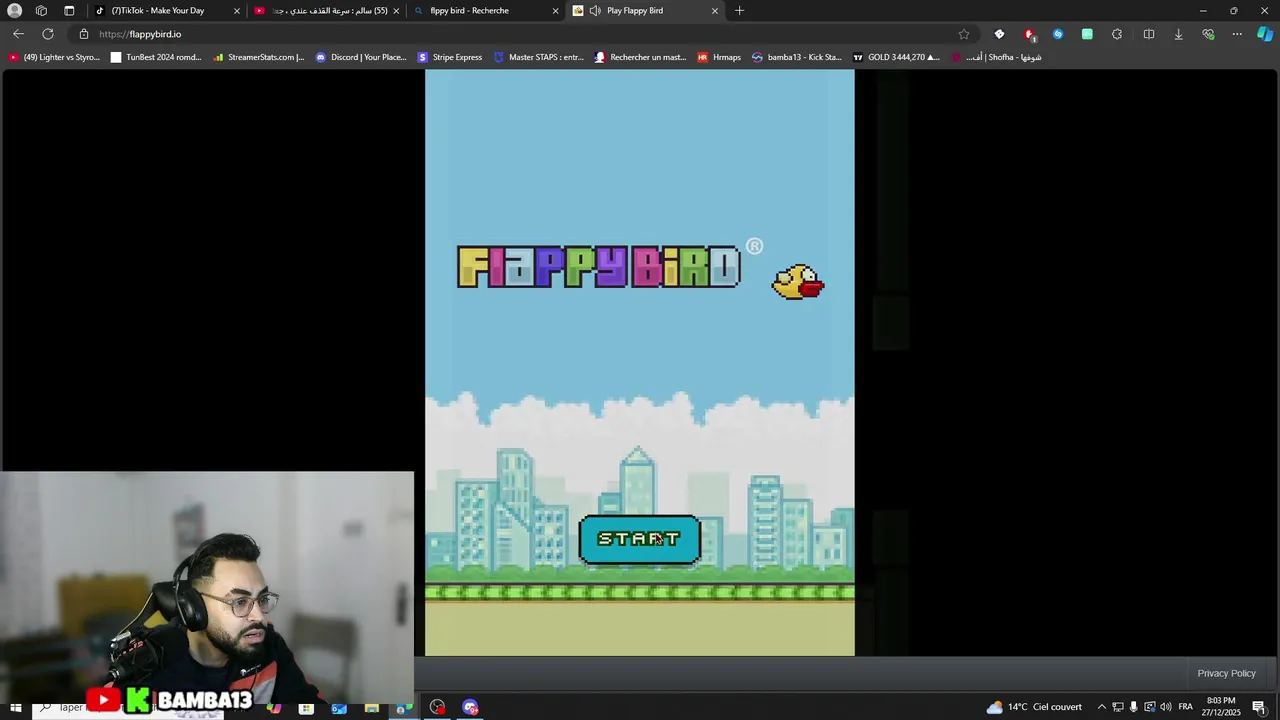Open Microsoft Store from the taskbar

coord(306,708)
